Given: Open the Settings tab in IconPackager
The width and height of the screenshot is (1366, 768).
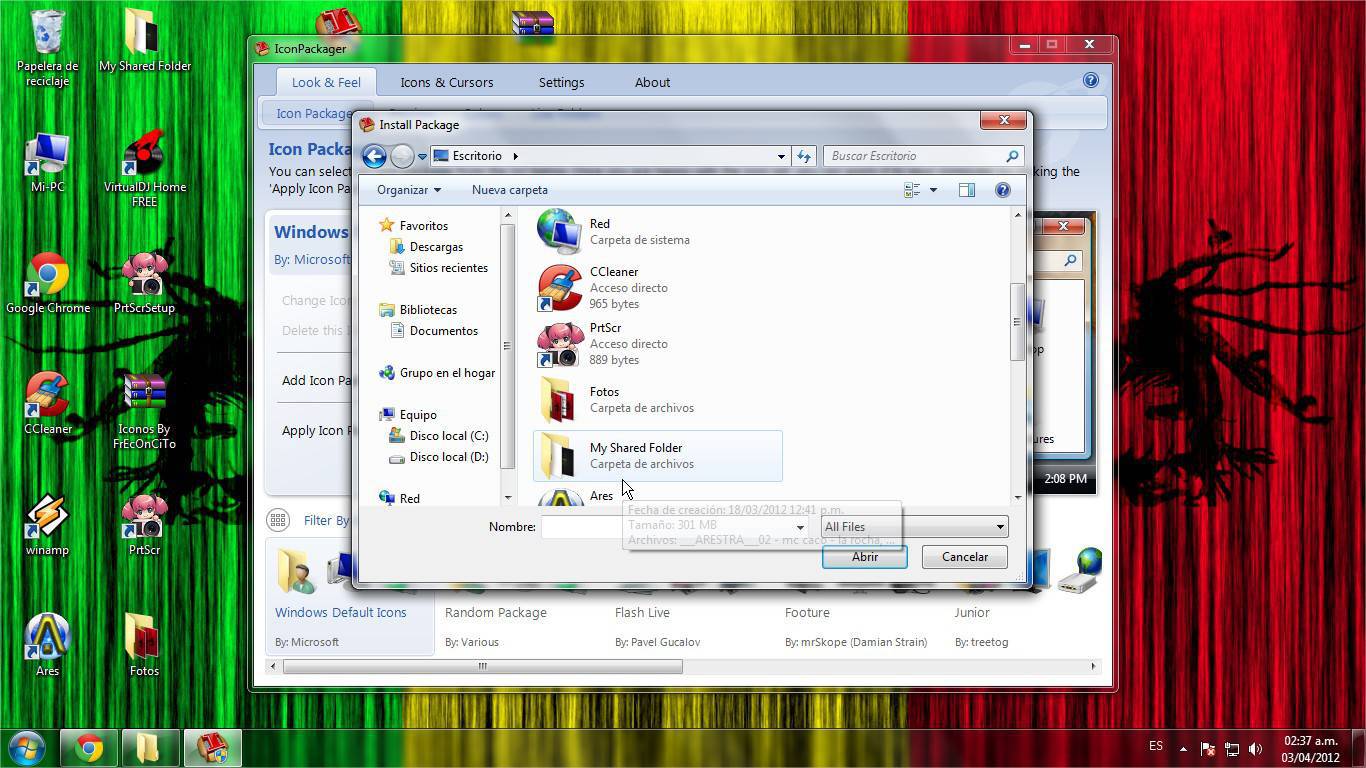Looking at the screenshot, I should point(561,82).
